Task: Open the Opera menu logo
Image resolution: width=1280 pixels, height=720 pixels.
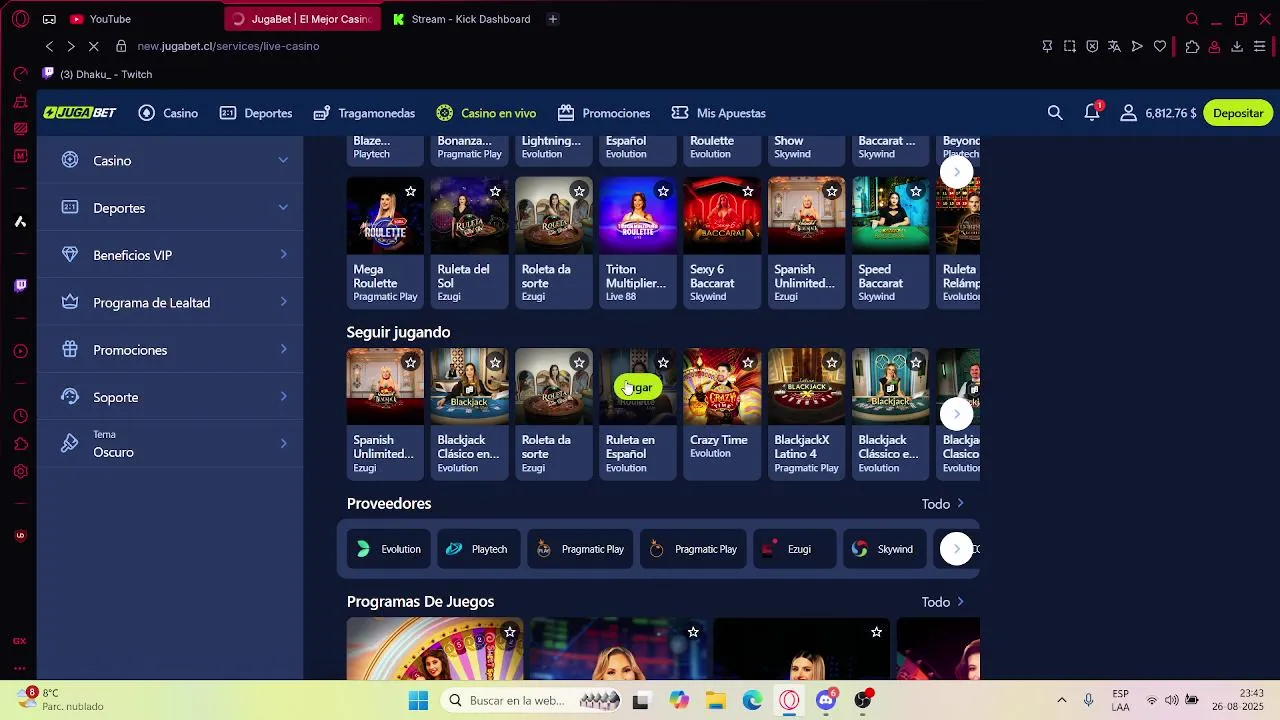Action: click(x=21, y=19)
